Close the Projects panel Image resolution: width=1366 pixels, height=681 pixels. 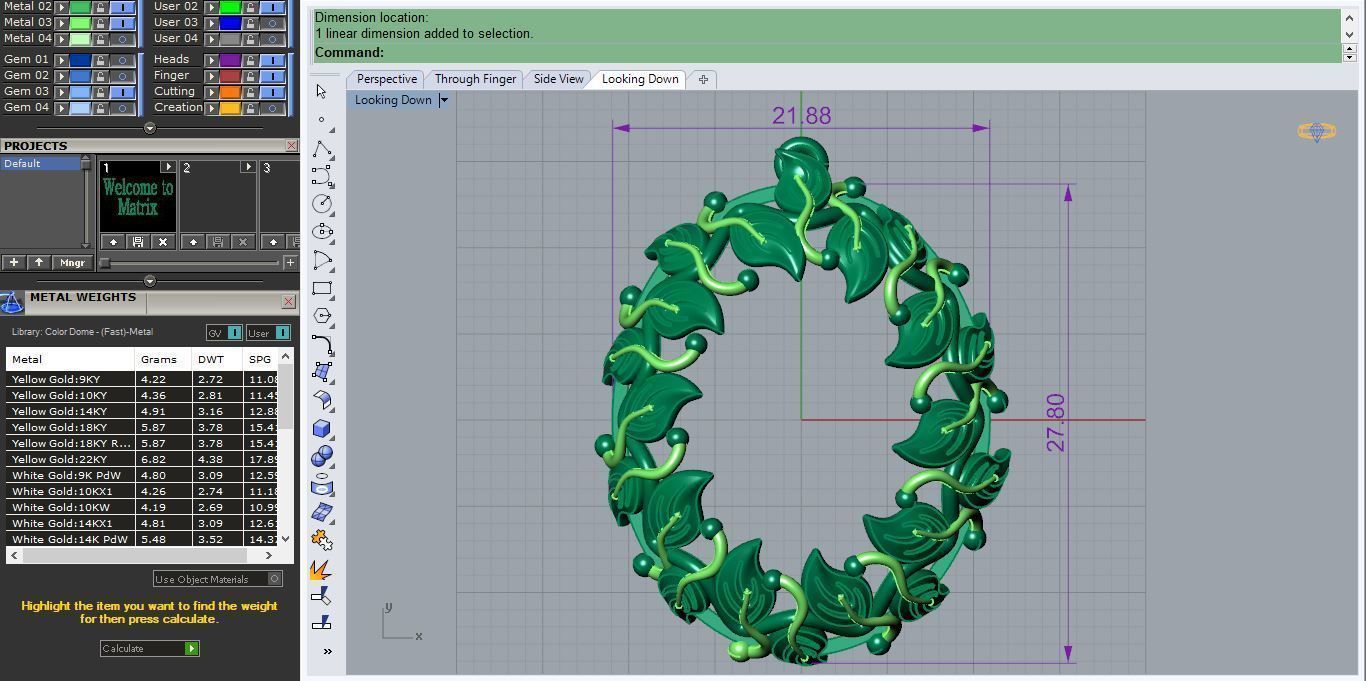click(291, 146)
